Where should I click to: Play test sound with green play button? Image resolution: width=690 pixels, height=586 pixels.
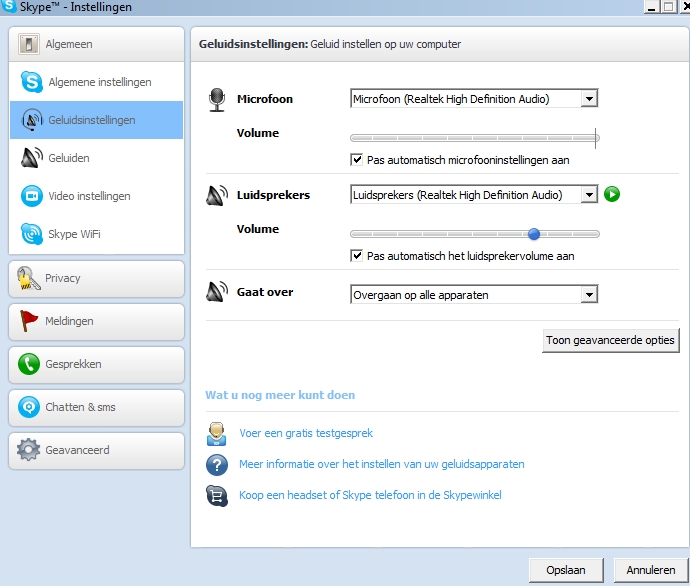pyautogui.click(x=612, y=194)
